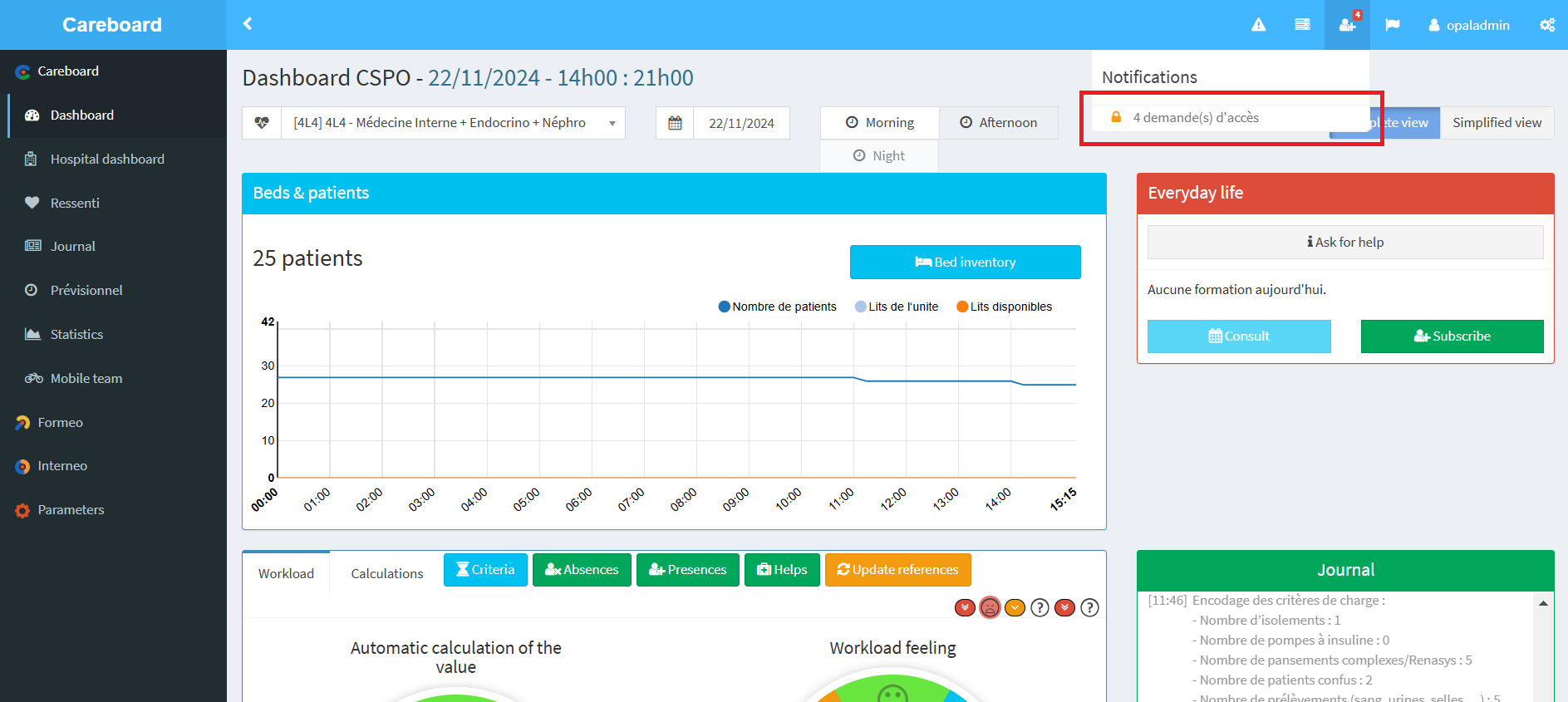Open Presences button
The image size is (1568, 702).
[687, 570]
